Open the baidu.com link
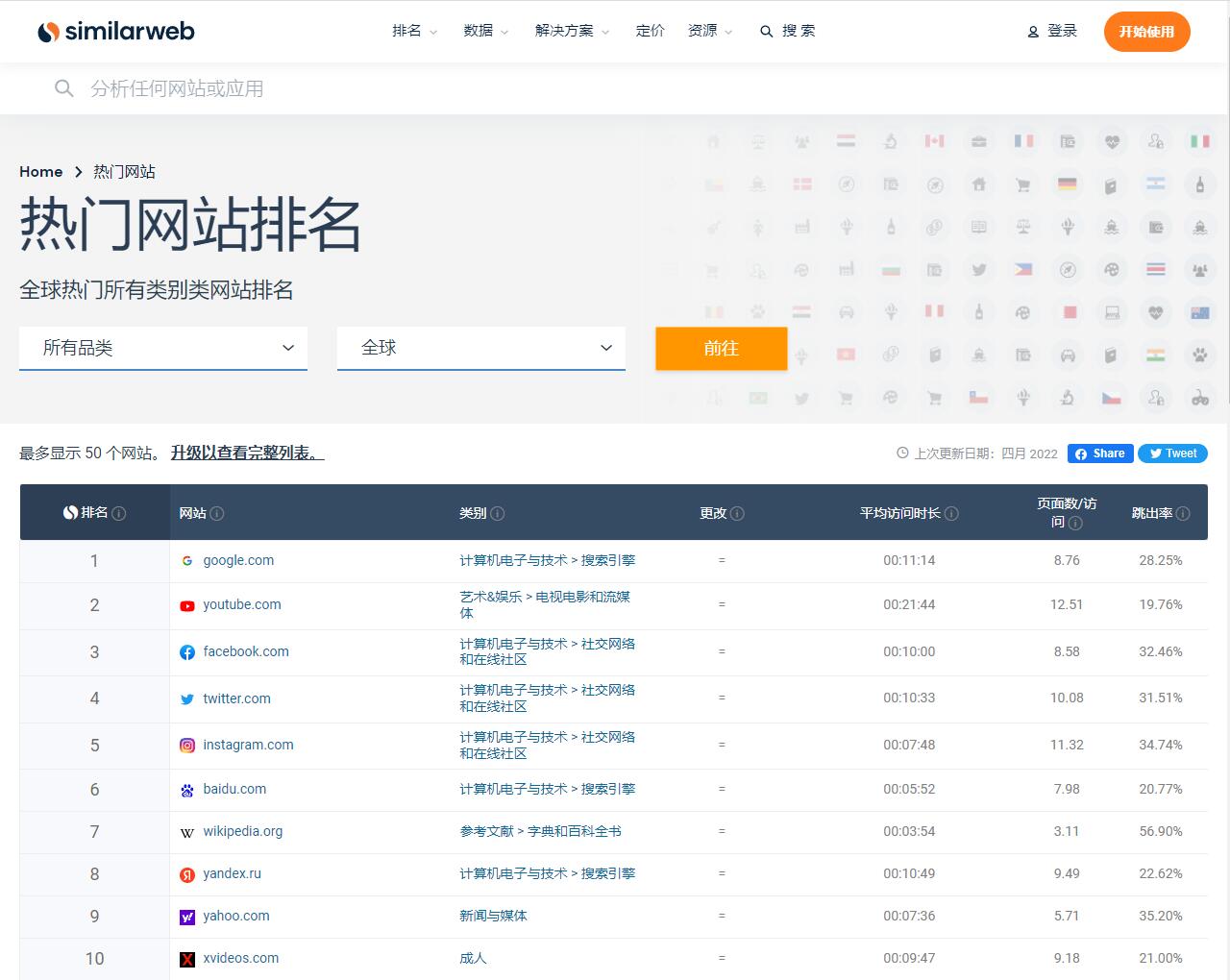 (x=234, y=789)
